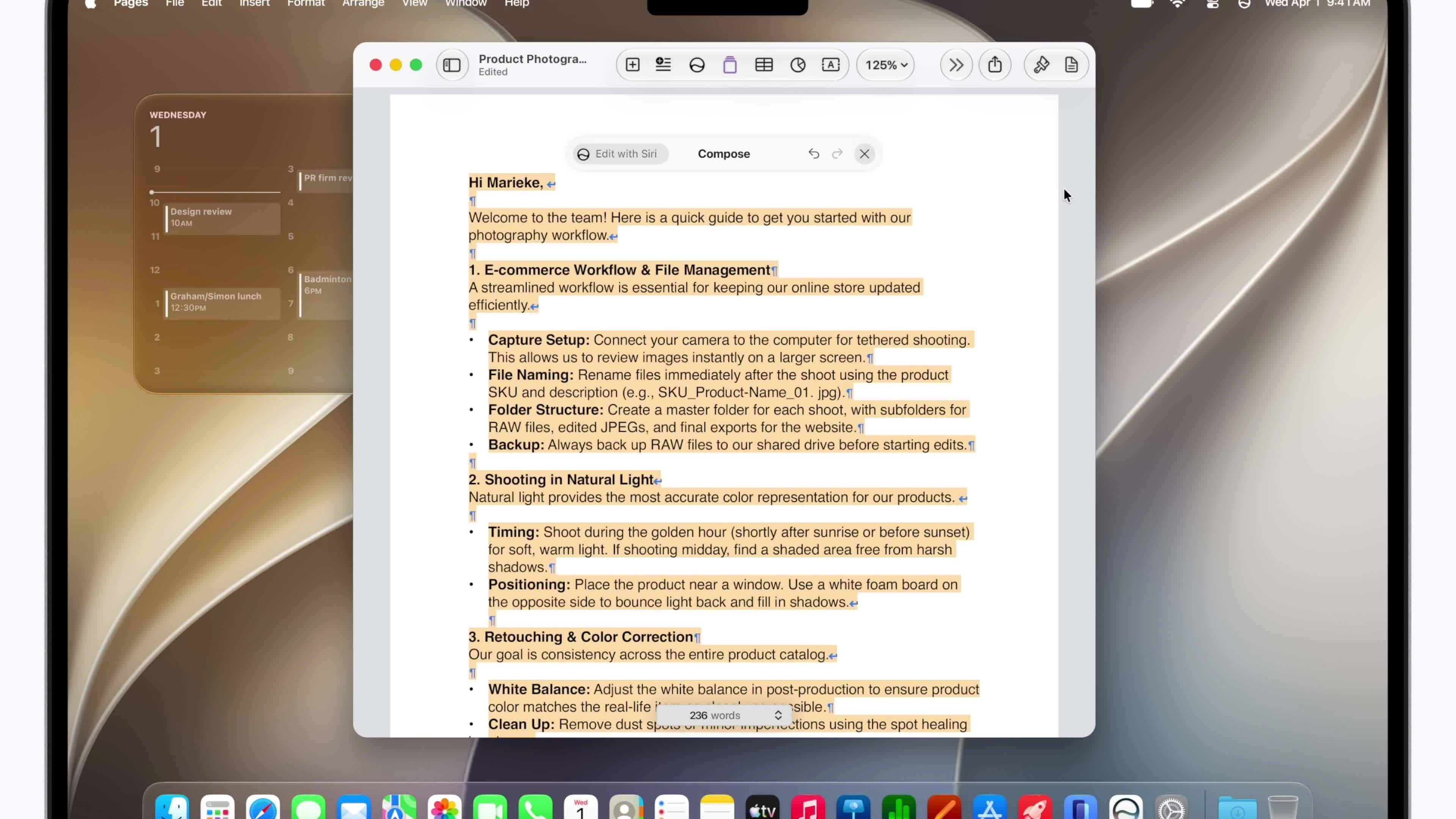1456x819 pixels.
Task: Open the Arrange menu
Action: click(x=363, y=3)
